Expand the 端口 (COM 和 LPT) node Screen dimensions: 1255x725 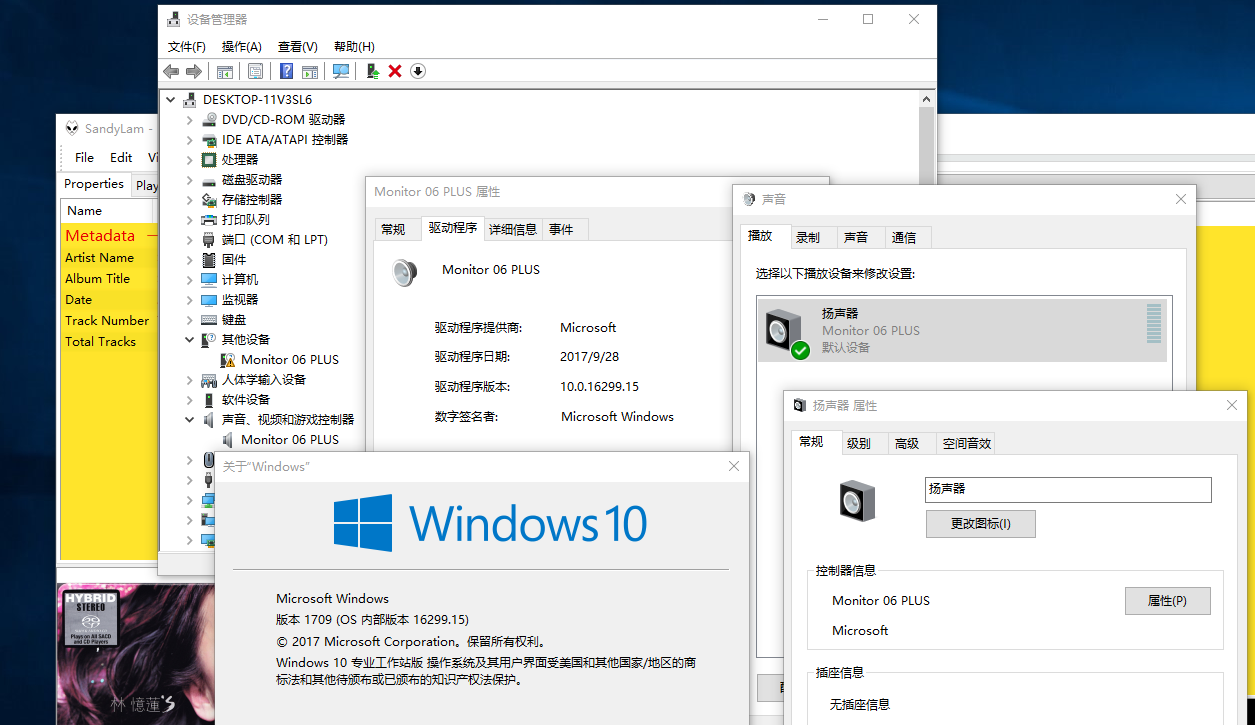(190, 240)
